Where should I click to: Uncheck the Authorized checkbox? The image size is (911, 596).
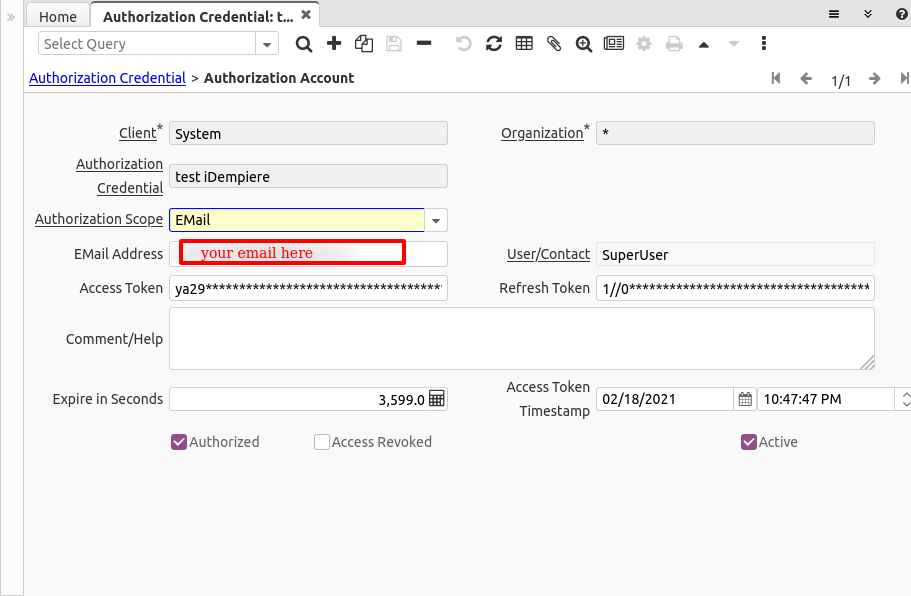click(x=180, y=442)
